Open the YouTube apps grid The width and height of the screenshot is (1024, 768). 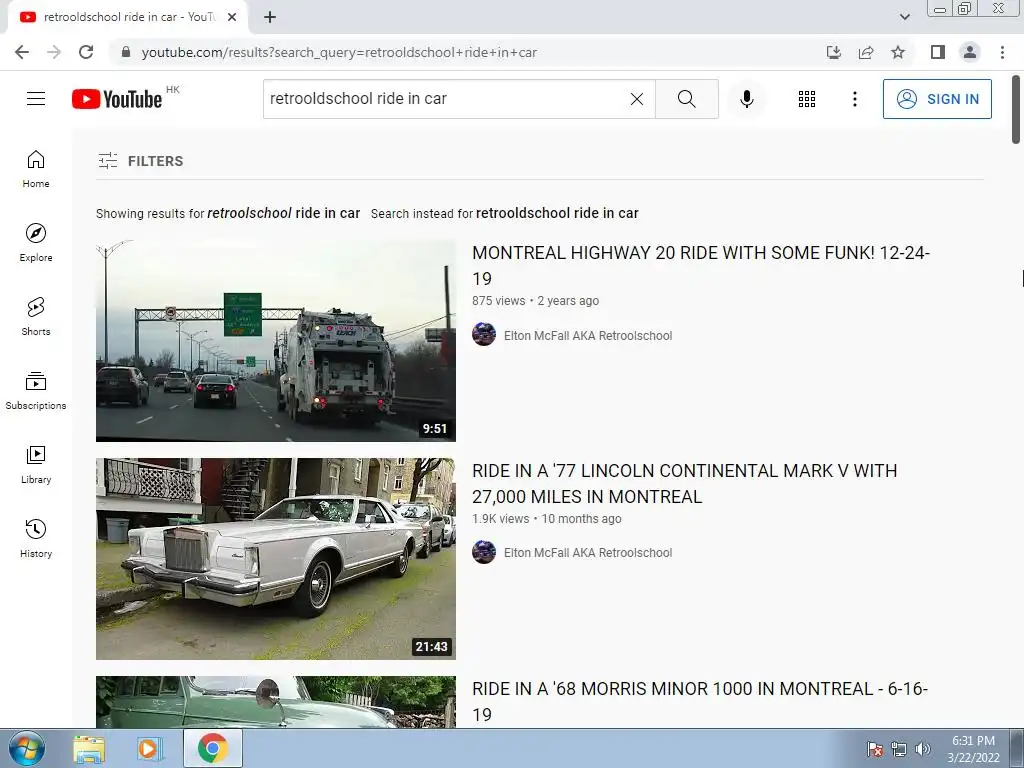[x=807, y=99]
